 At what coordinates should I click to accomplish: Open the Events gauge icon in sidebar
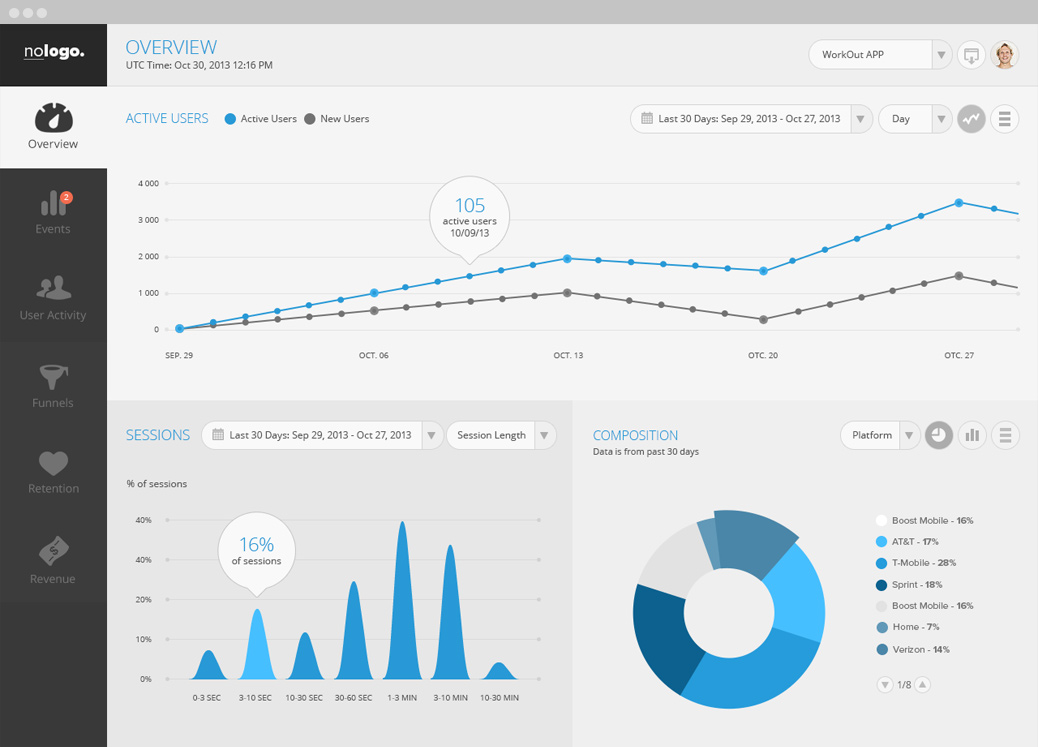53,205
